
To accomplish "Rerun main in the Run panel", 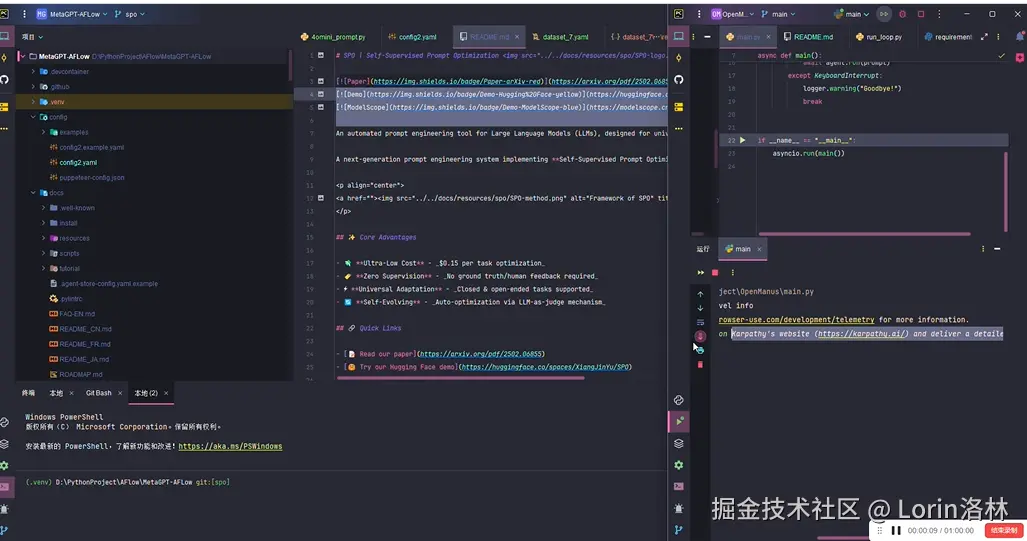I will click(700, 272).
